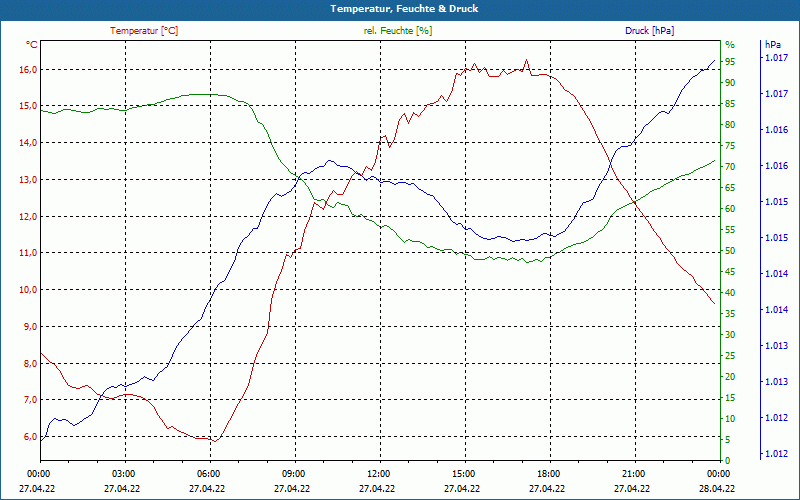This screenshot has width=800, height=500.
Task: Click the 28.04.22 date label
Action: [717, 488]
